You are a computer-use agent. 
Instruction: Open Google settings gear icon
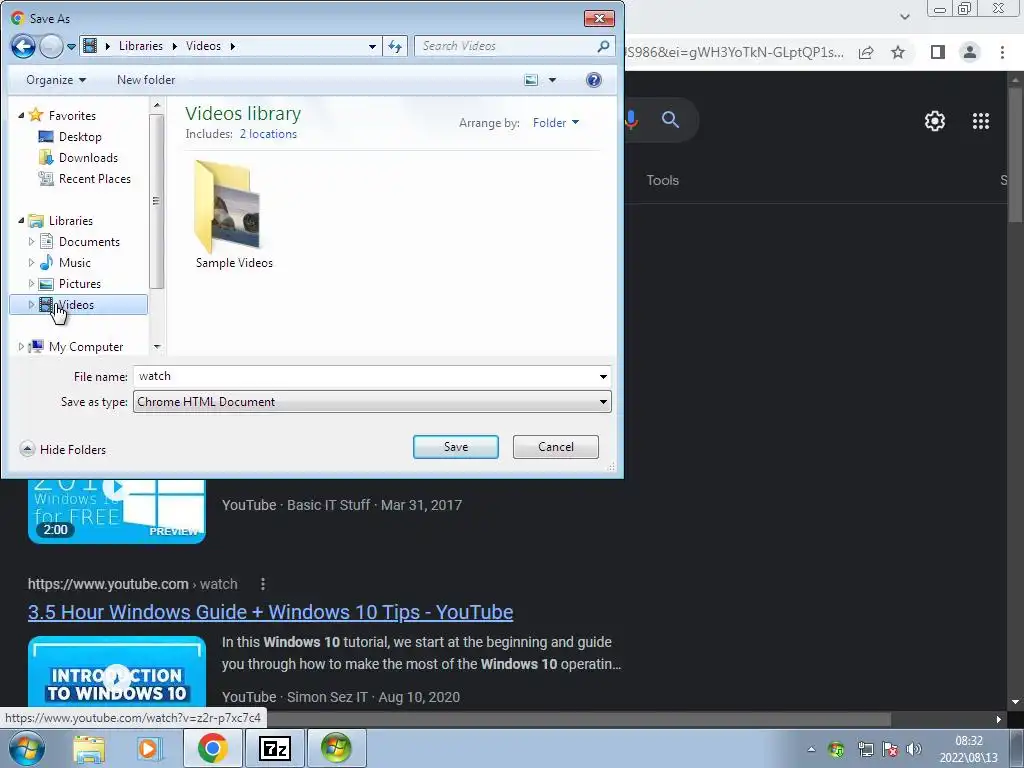point(935,121)
